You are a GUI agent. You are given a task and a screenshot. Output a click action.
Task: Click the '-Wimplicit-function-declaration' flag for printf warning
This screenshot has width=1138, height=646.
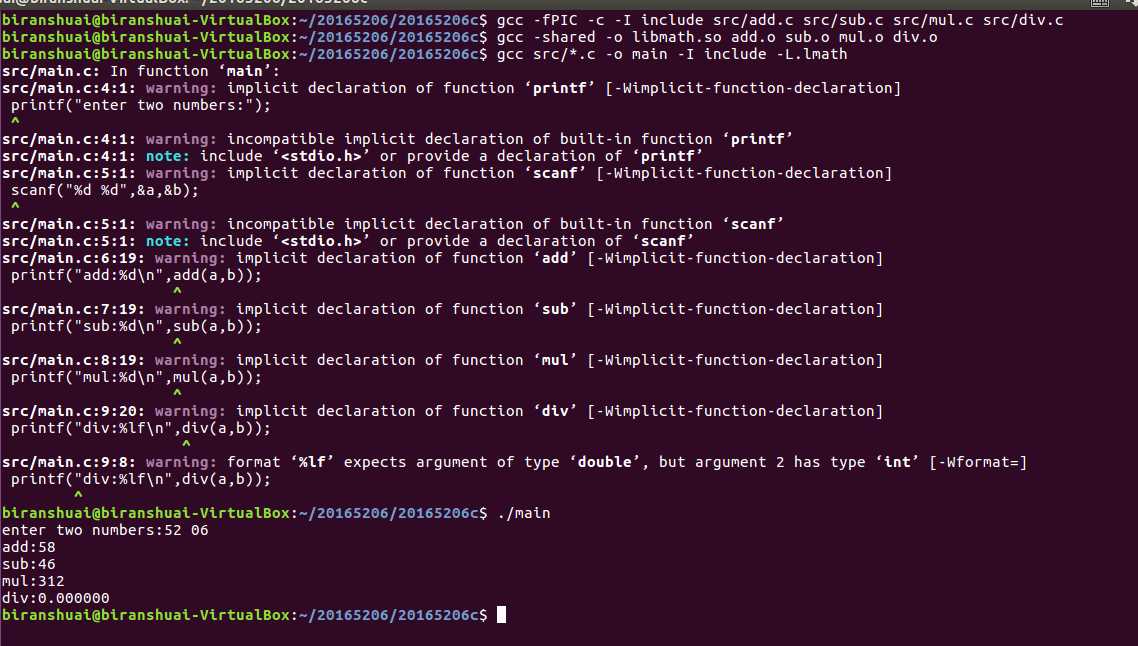click(x=753, y=89)
